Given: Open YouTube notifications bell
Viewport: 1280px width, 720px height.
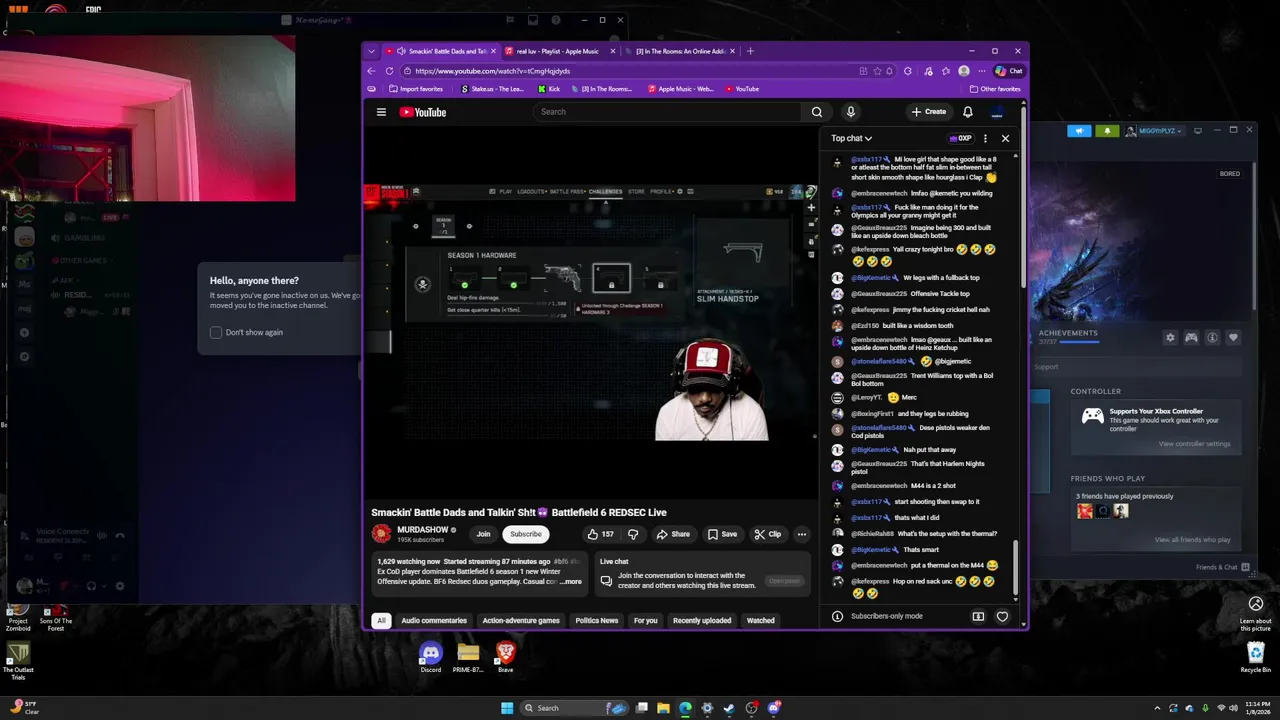Looking at the screenshot, I should click(967, 112).
